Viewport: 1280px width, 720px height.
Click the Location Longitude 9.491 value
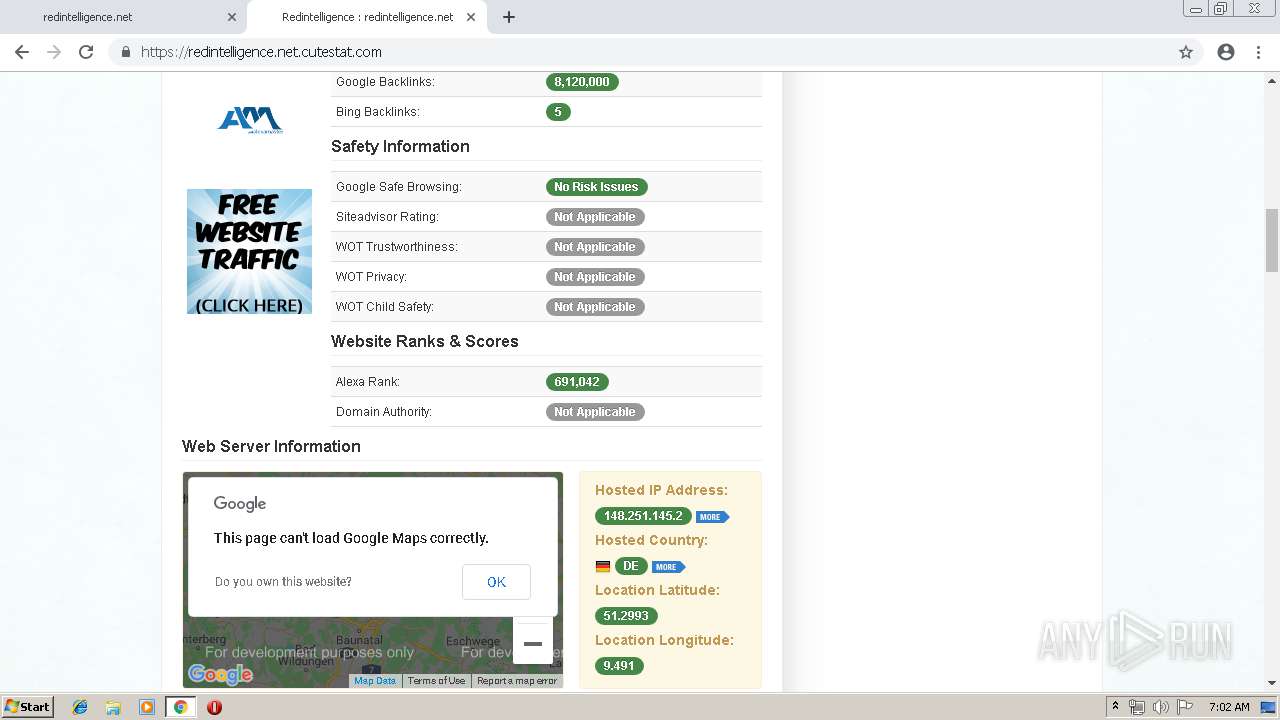619,666
